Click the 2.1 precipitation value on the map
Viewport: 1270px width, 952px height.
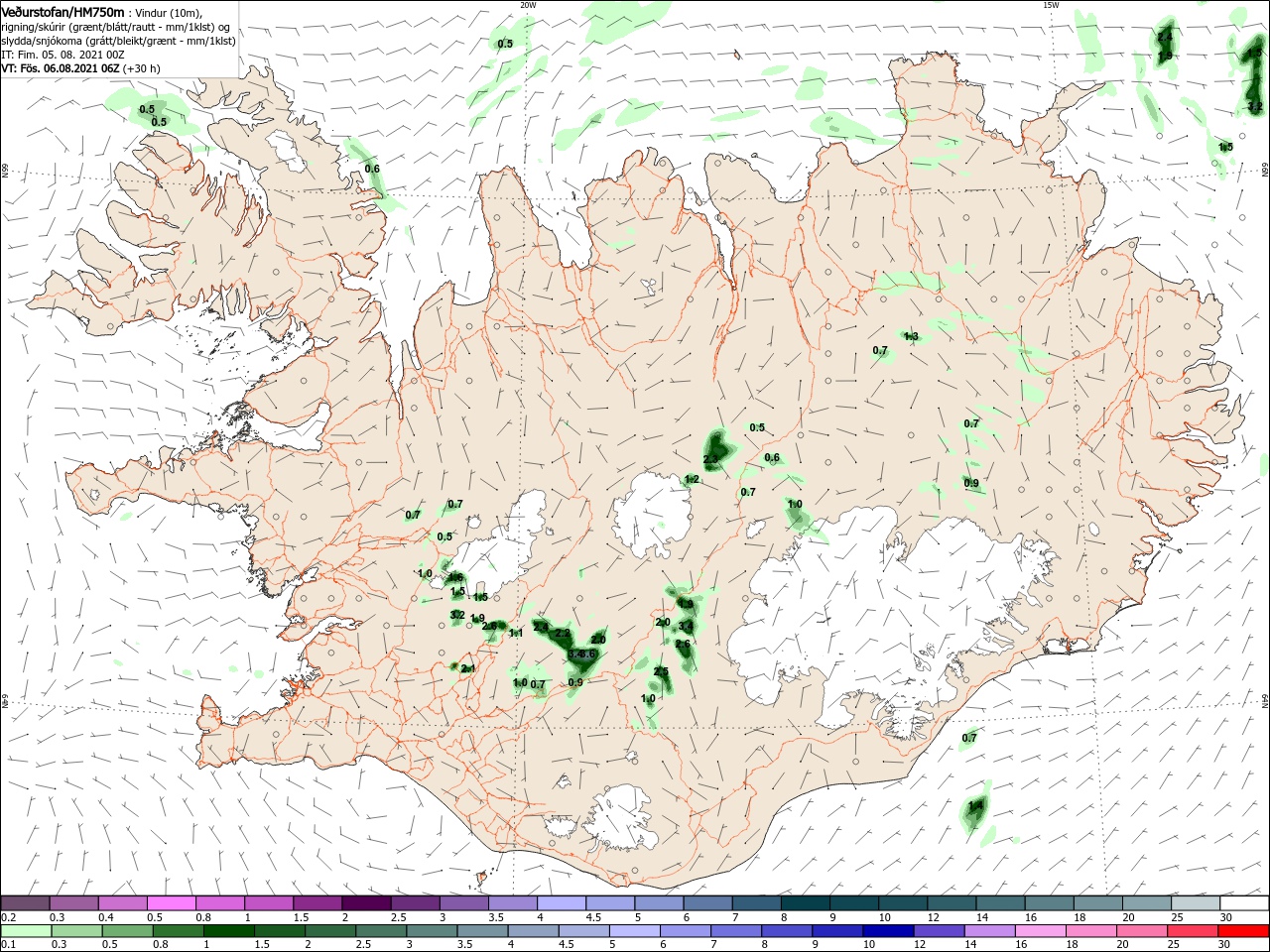point(469,669)
